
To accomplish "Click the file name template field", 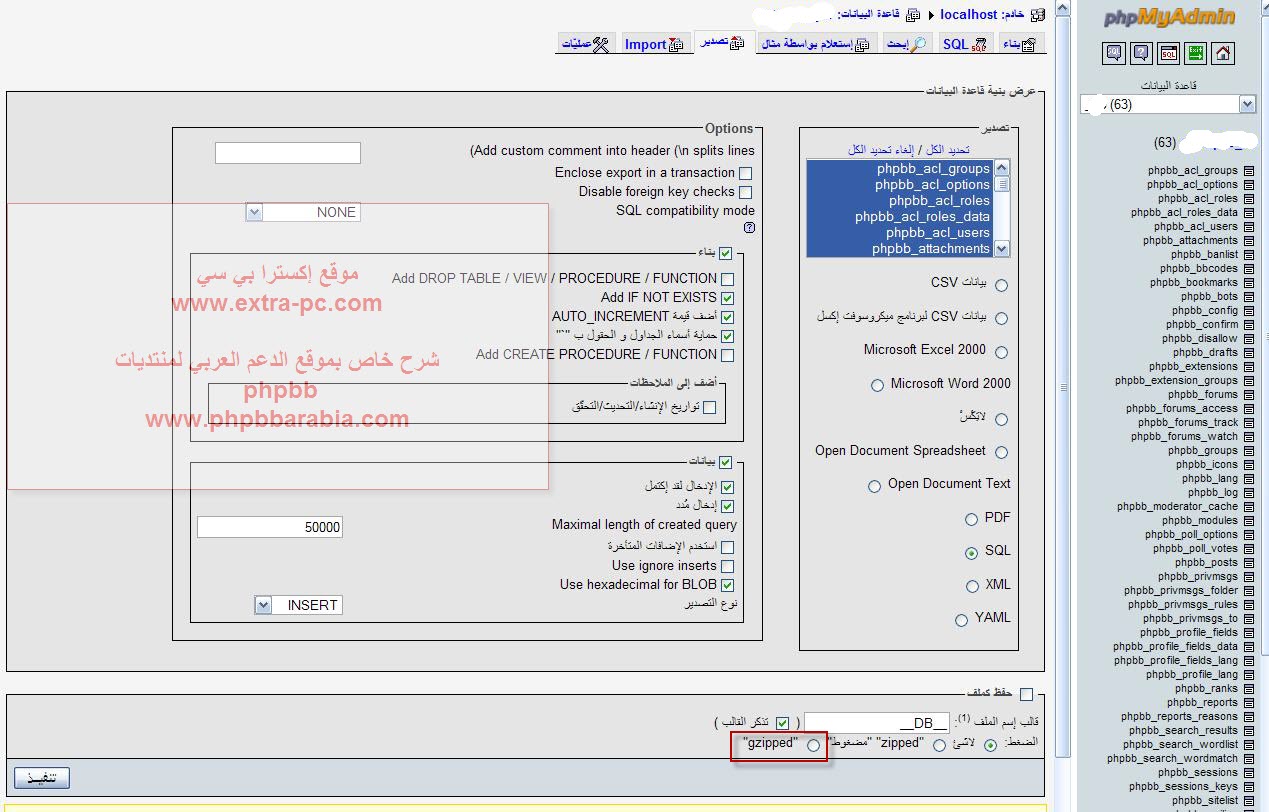I will click(878, 723).
